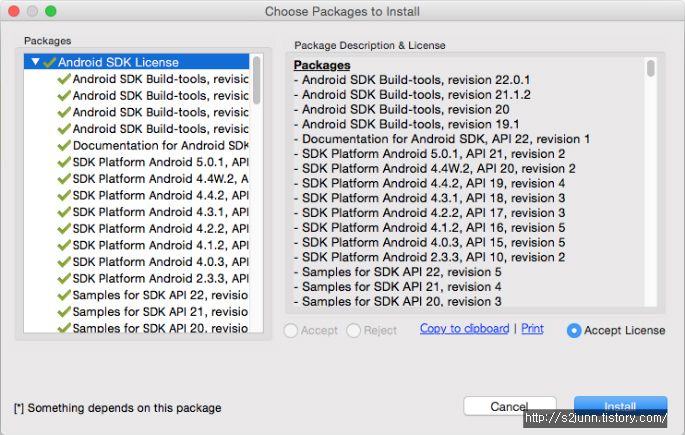Click the license description pane scrollbar
The height and width of the screenshot is (435, 685).
650,69
